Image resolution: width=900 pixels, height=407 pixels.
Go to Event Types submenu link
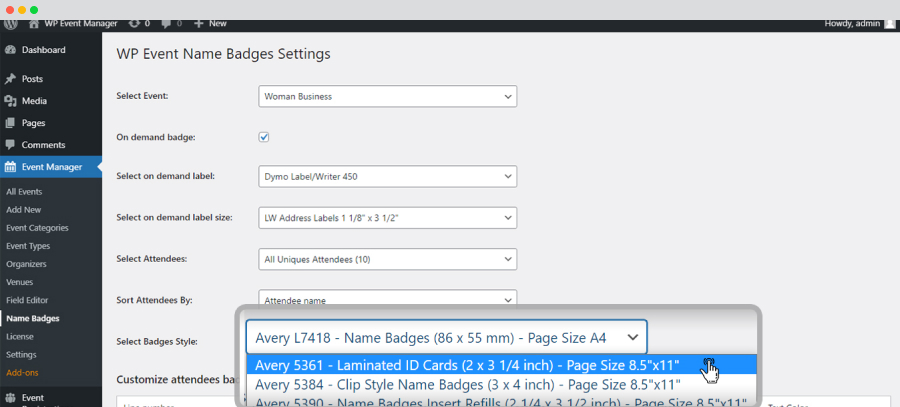(x=28, y=246)
